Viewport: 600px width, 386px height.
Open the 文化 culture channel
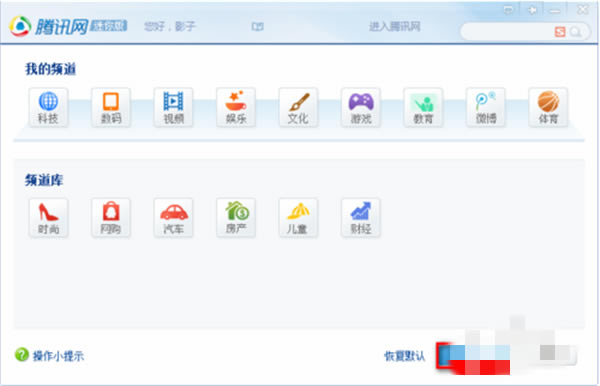click(x=298, y=107)
